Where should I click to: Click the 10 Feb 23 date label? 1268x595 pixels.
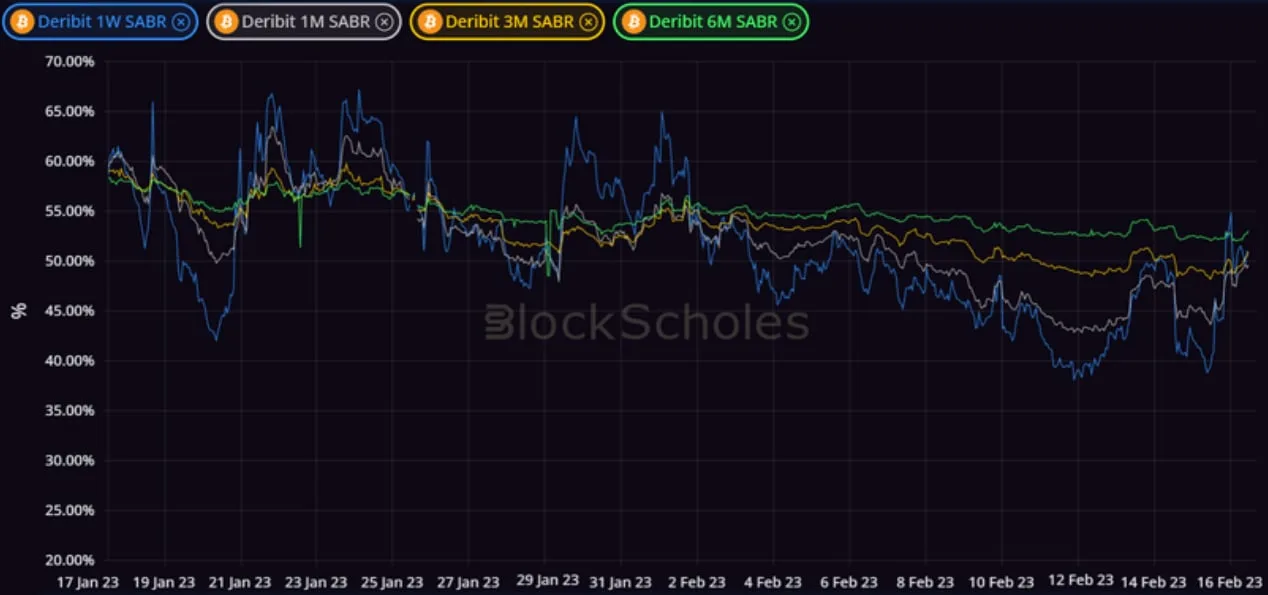click(1002, 582)
